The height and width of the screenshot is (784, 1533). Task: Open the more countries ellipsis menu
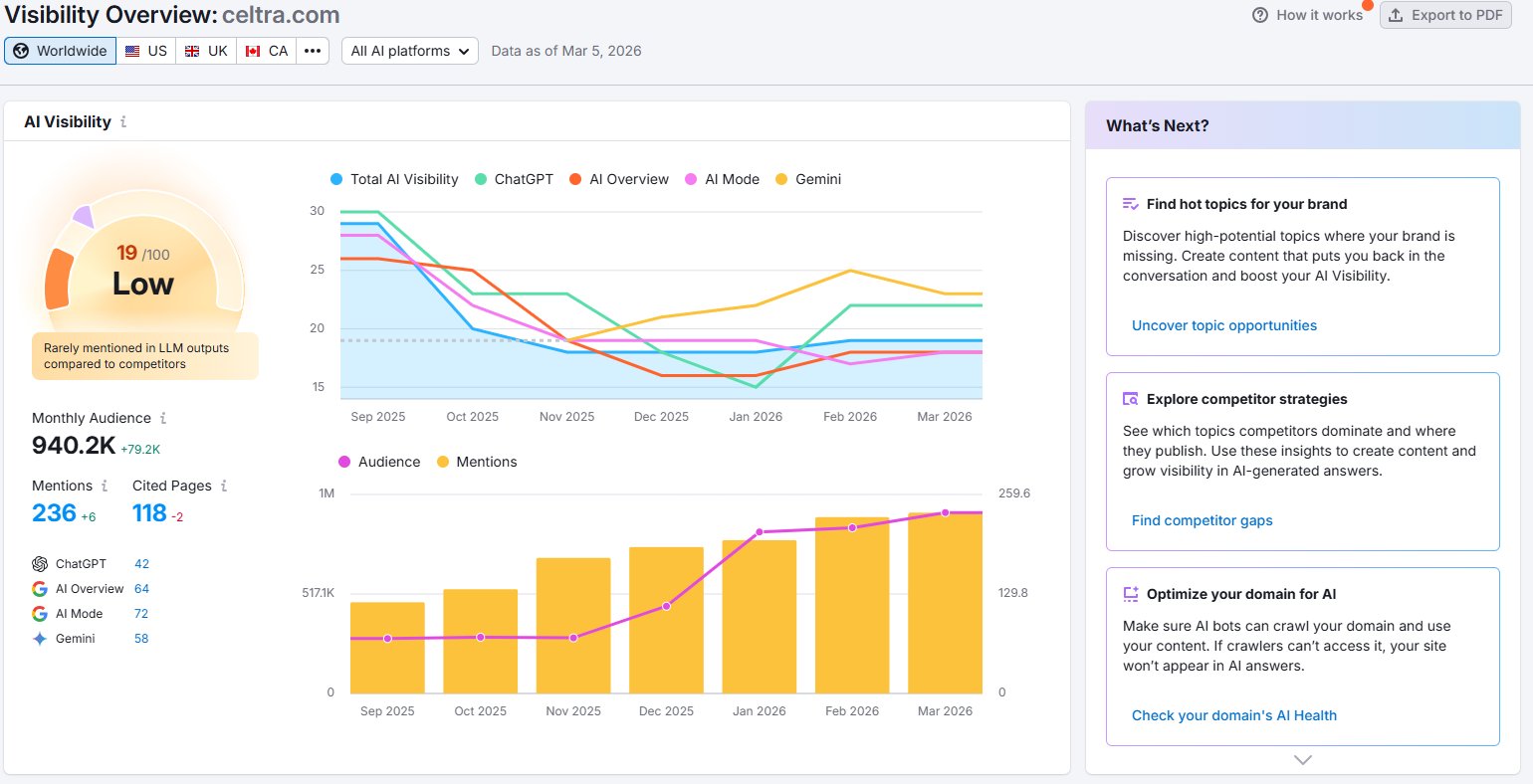pyautogui.click(x=313, y=51)
